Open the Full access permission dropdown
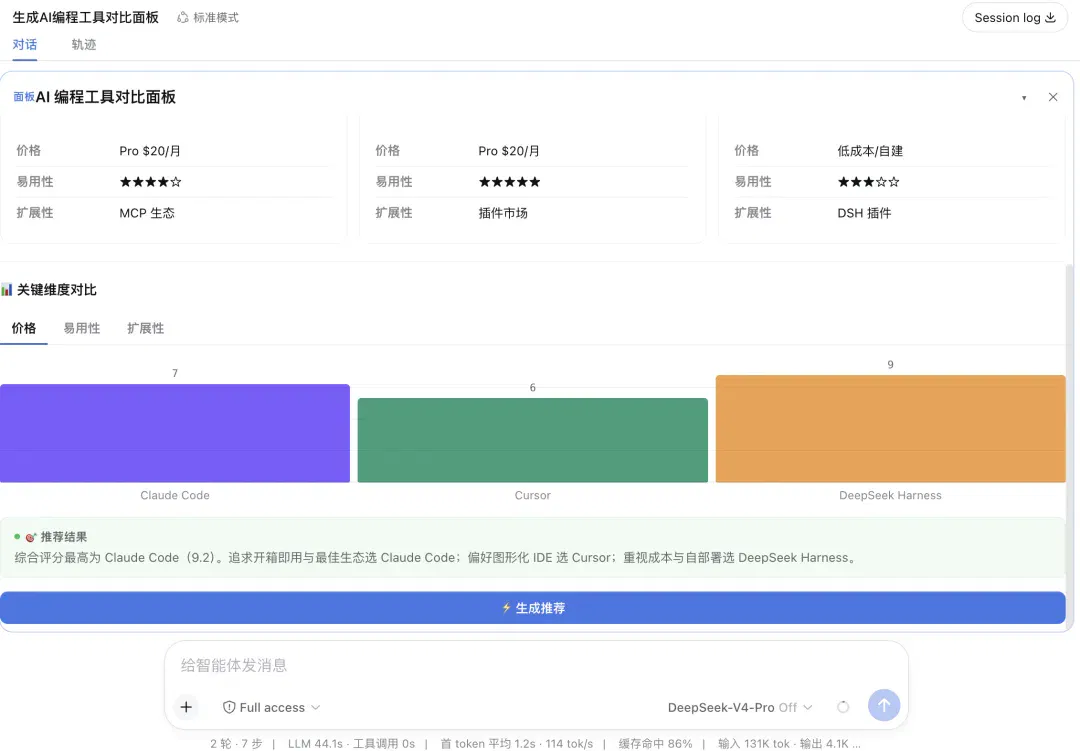Viewport: 1080px width, 751px height. [272, 708]
